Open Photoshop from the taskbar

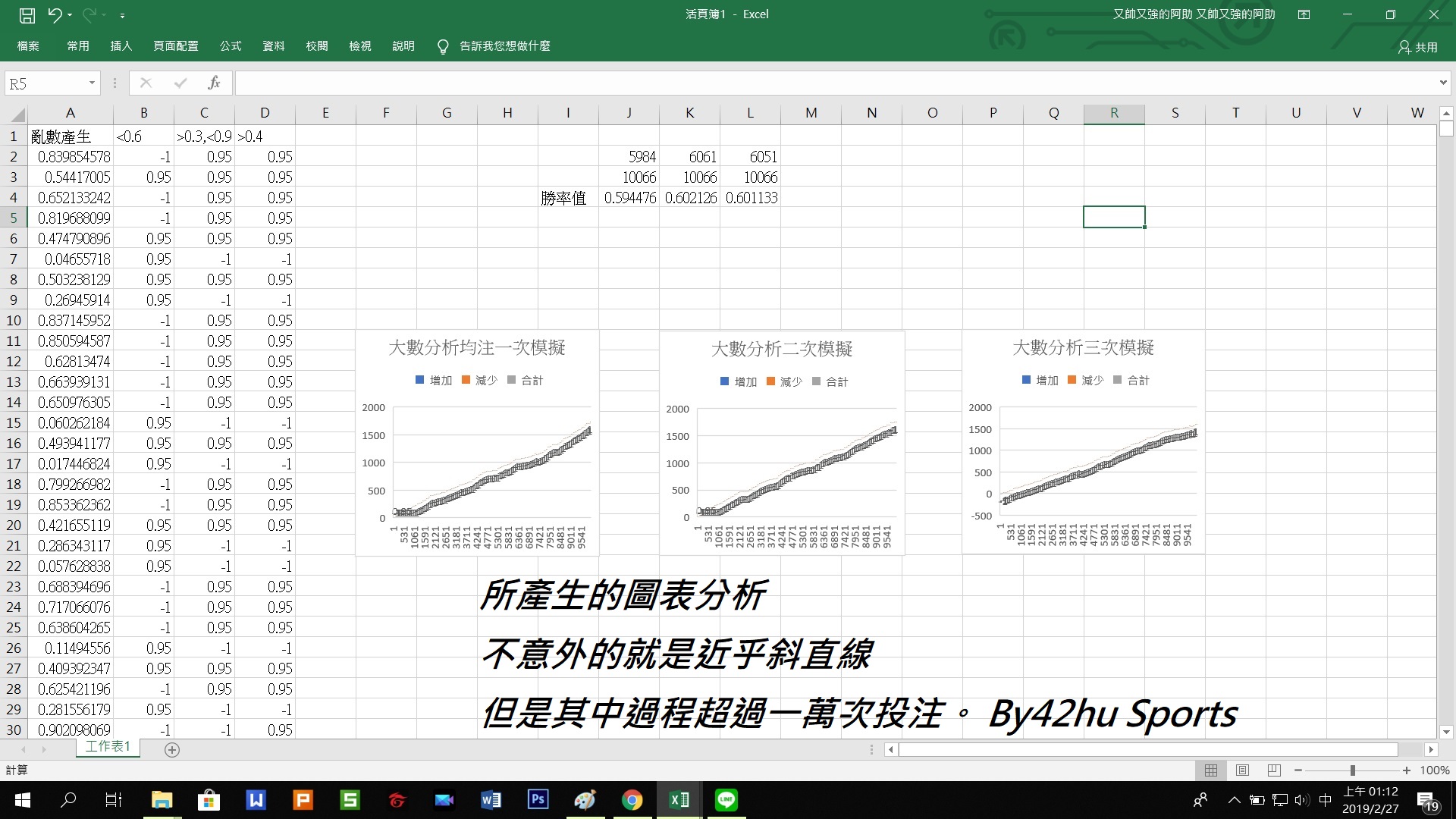coord(538,799)
